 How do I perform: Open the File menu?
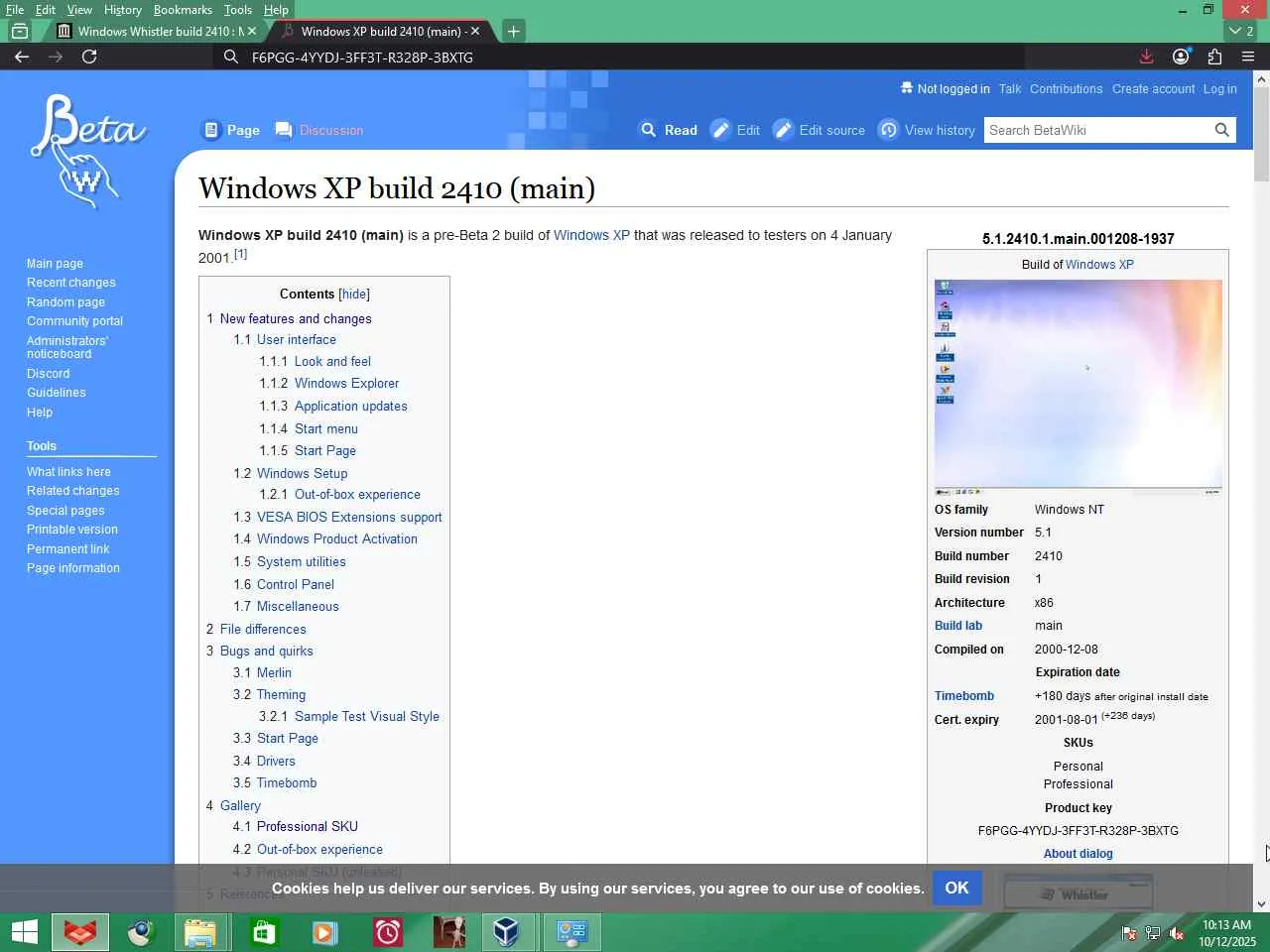click(x=15, y=10)
